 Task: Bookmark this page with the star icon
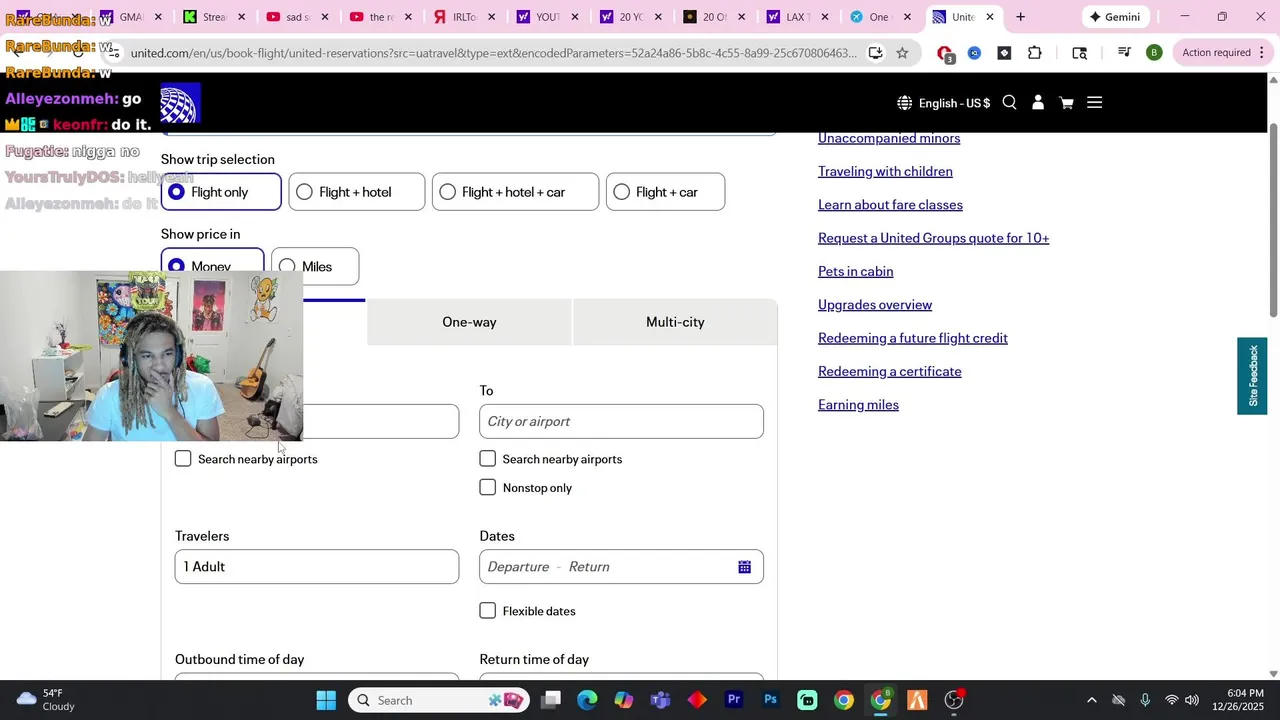(x=902, y=53)
